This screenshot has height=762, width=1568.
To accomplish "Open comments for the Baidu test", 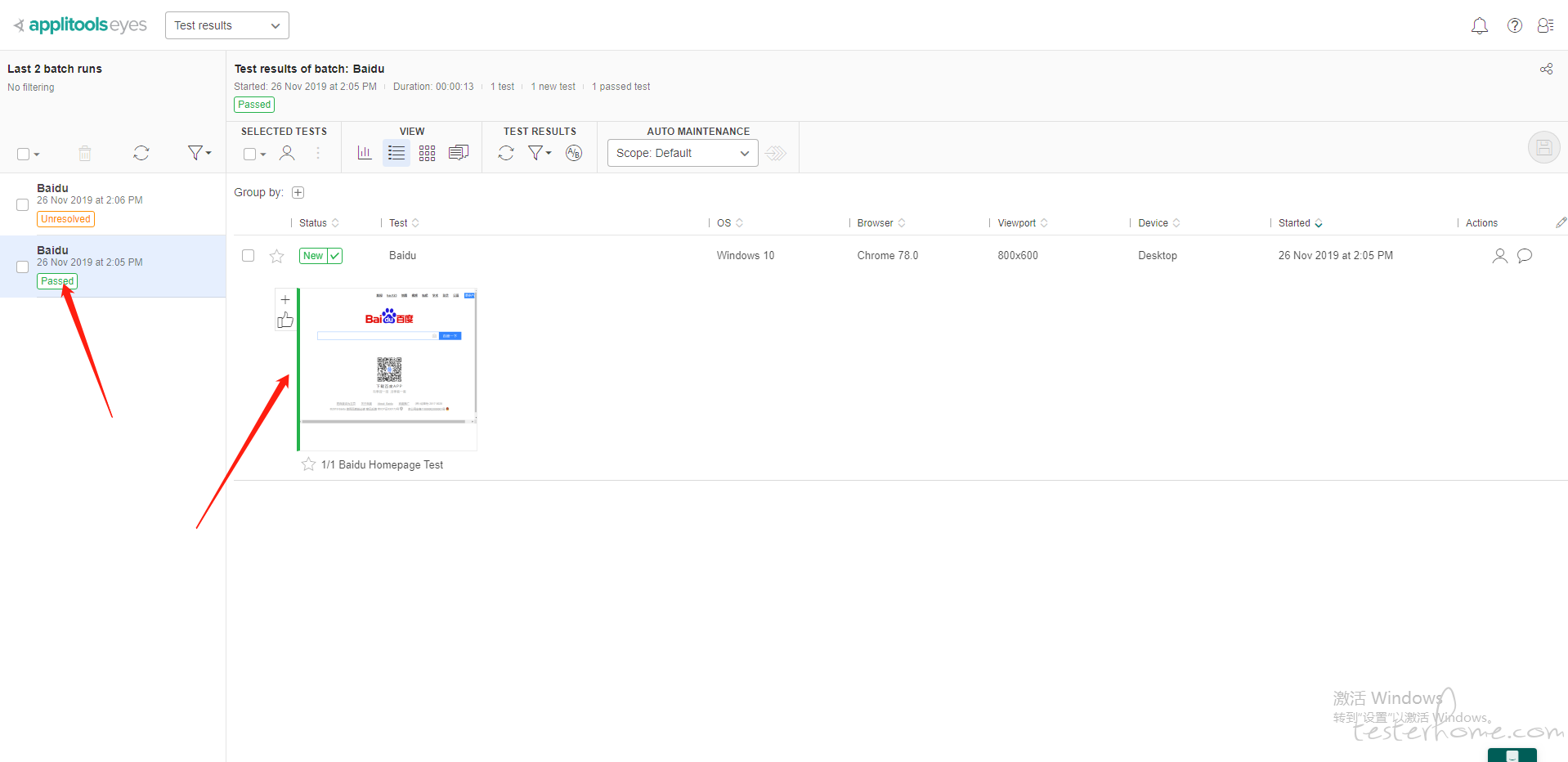I will [x=1525, y=256].
